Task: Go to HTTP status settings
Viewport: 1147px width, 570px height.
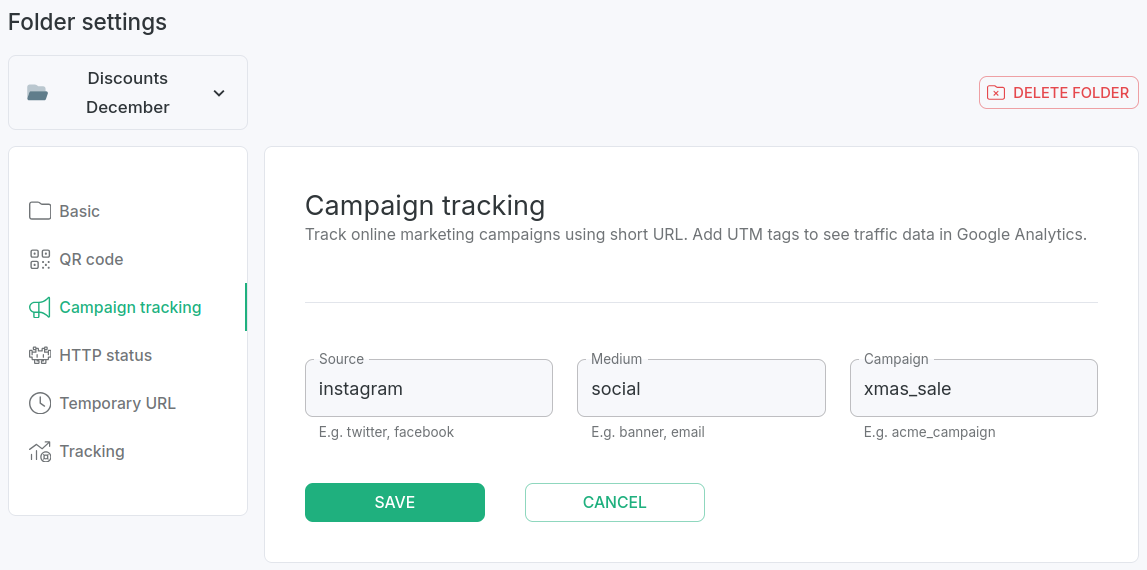Action: point(105,355)
